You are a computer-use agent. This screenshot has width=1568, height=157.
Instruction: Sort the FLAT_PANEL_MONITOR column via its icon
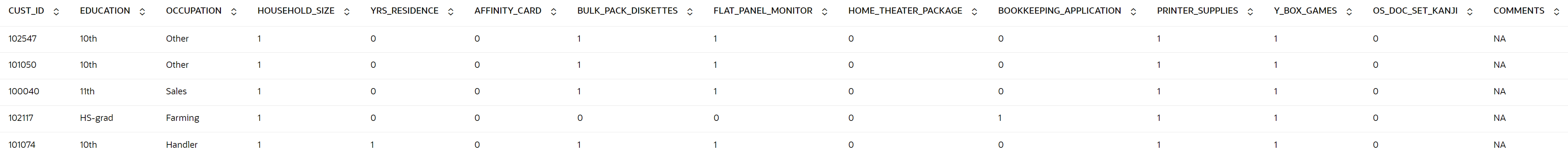tap(825, 11)
